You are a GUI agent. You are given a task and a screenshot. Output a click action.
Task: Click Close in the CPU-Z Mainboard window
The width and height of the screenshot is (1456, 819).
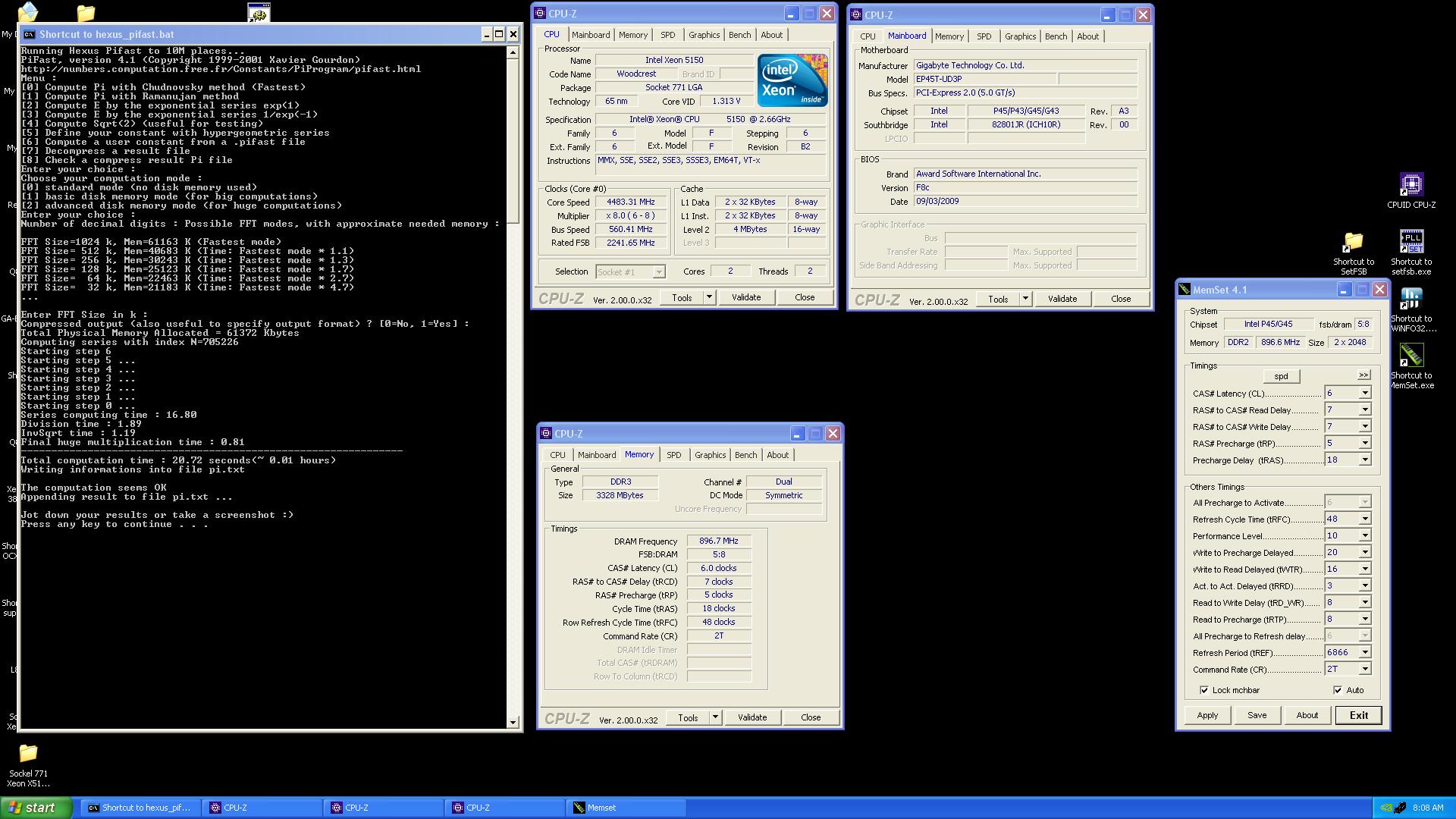tap(1120, 299)
